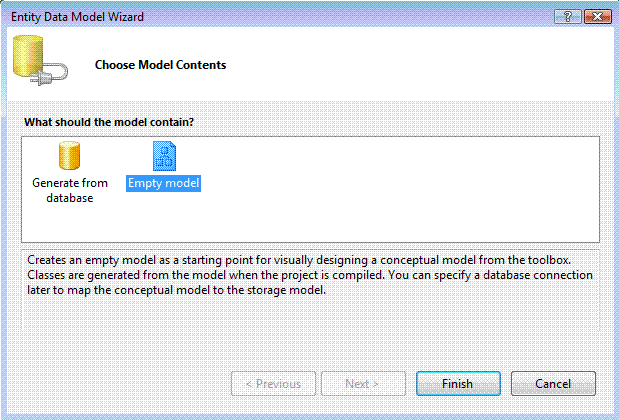Click the empty model description text

pyautogui.click(x=310, y=275)
